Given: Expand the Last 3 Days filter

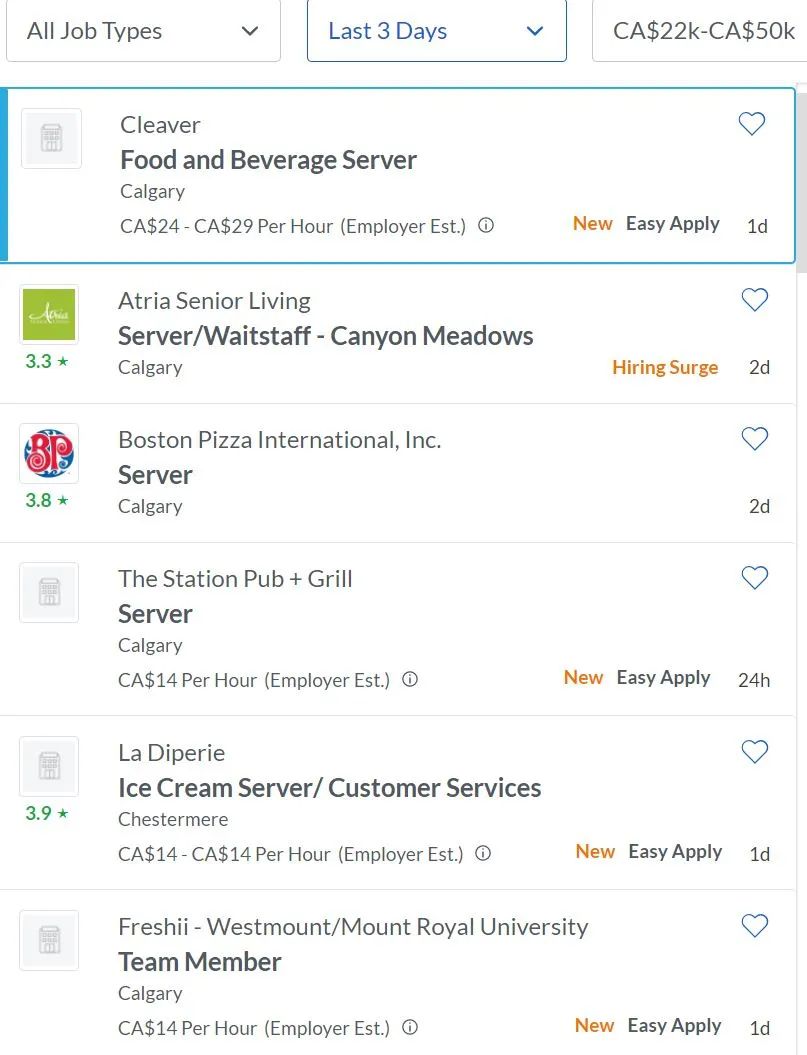Looking at the screenshot, I should point(436,31).
